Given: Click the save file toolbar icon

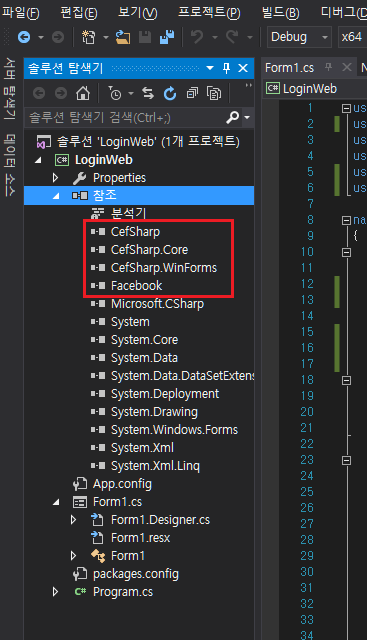Looking at the screenshot, I should coord(145,38).
